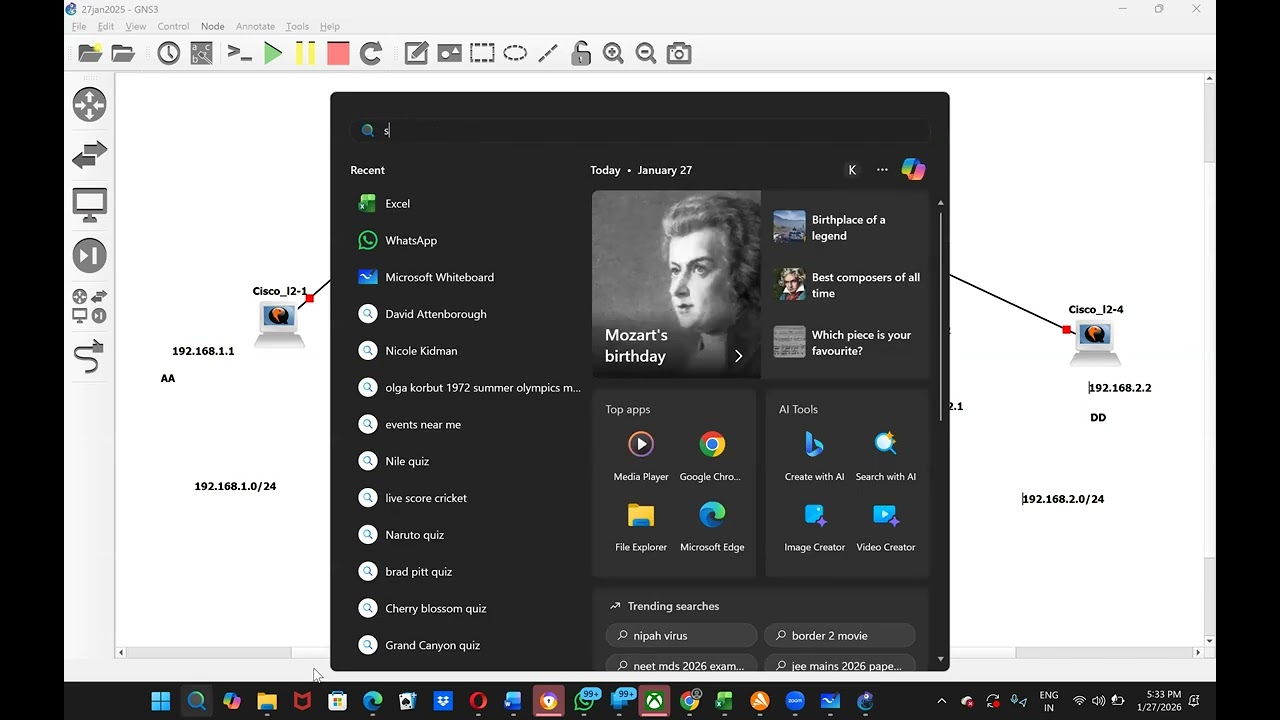This screenshot has width=1280, height=720.
Task: Open the search panel more options ellipsis
Action: click(882, 170)
